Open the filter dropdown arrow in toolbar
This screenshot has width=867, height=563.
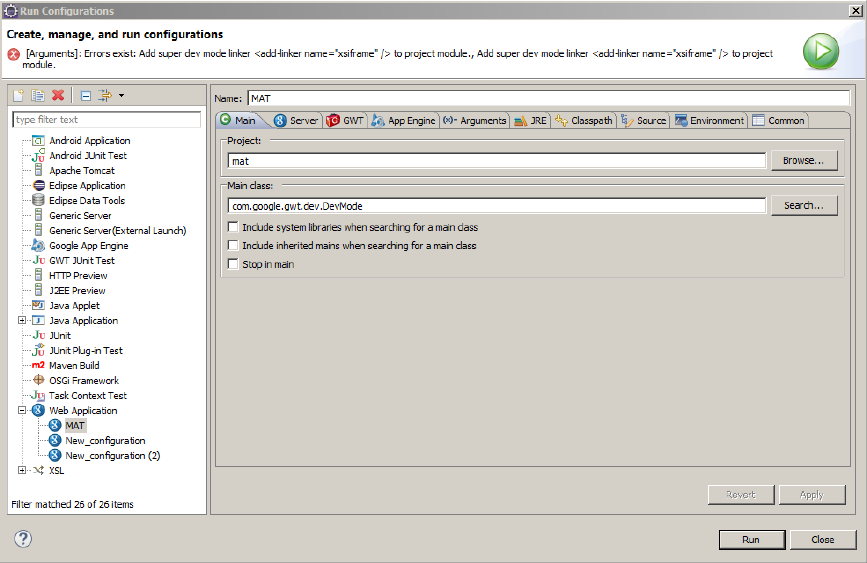(122, 96)
